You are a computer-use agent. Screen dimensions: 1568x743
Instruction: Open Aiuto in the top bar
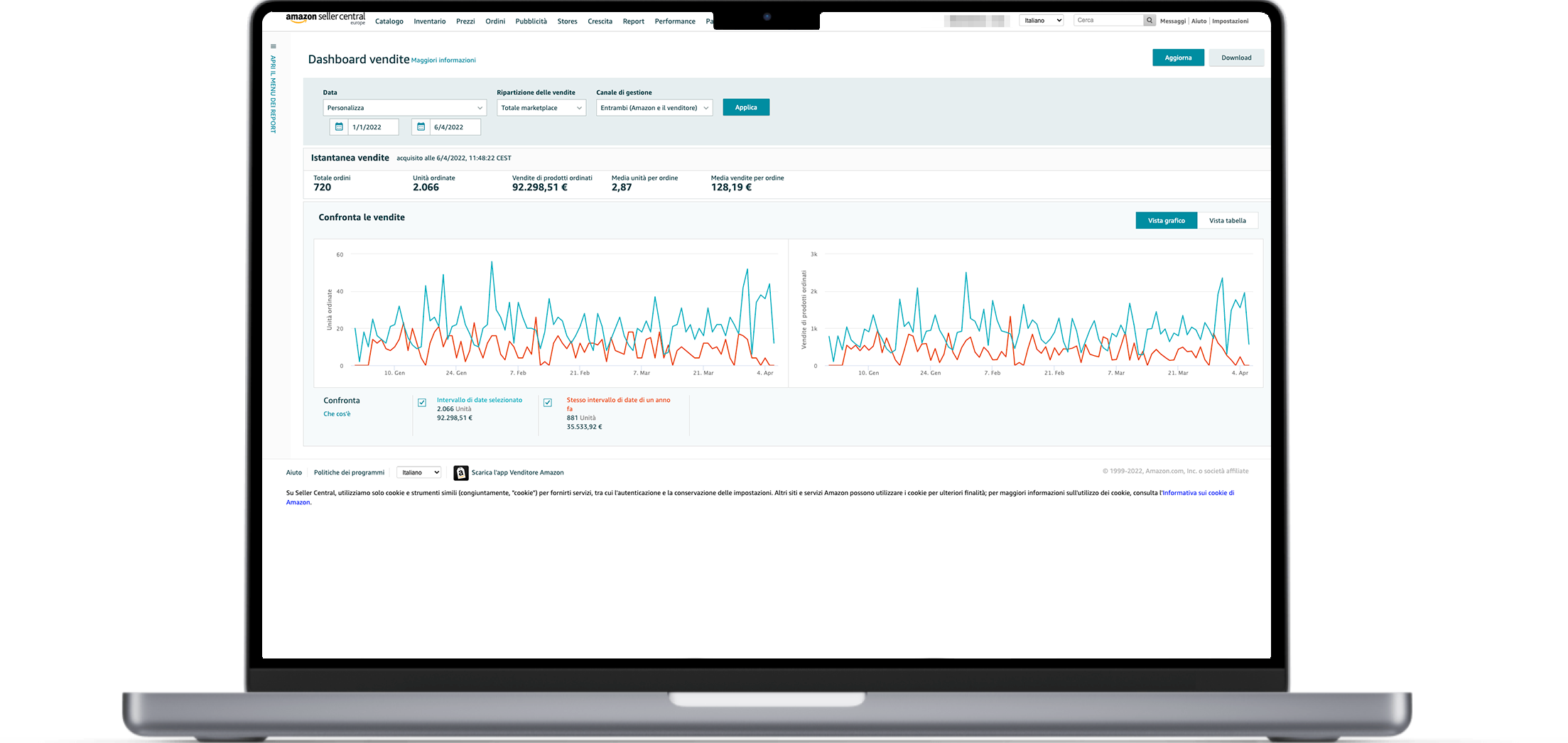click(x=1199, y=21)
